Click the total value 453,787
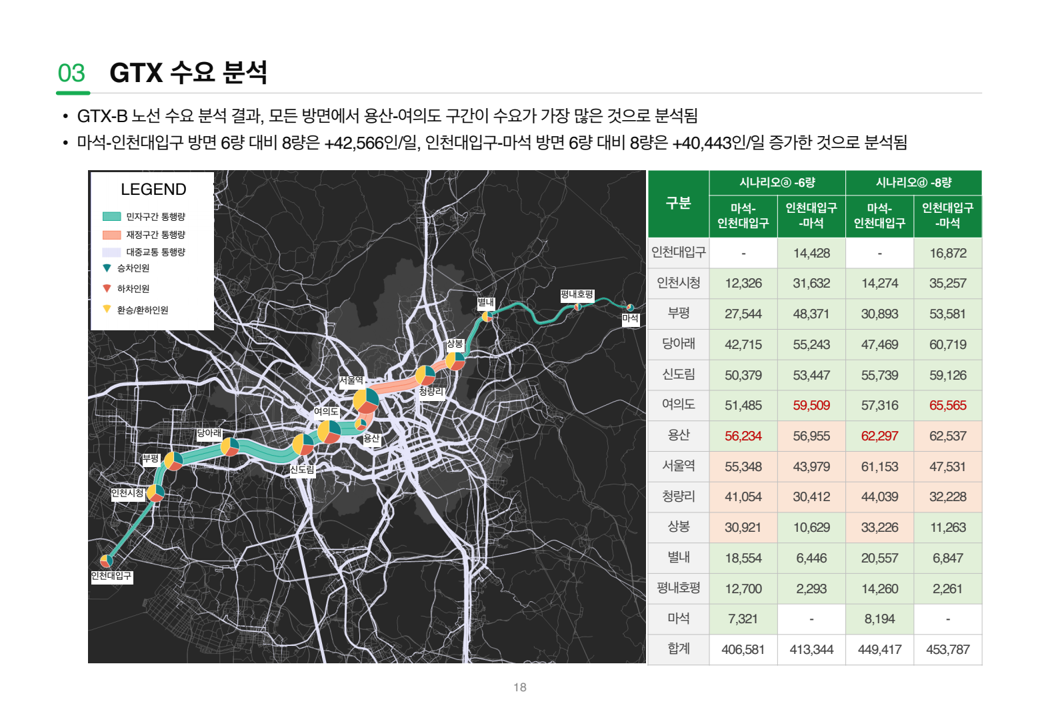 [x=948, y=650]
